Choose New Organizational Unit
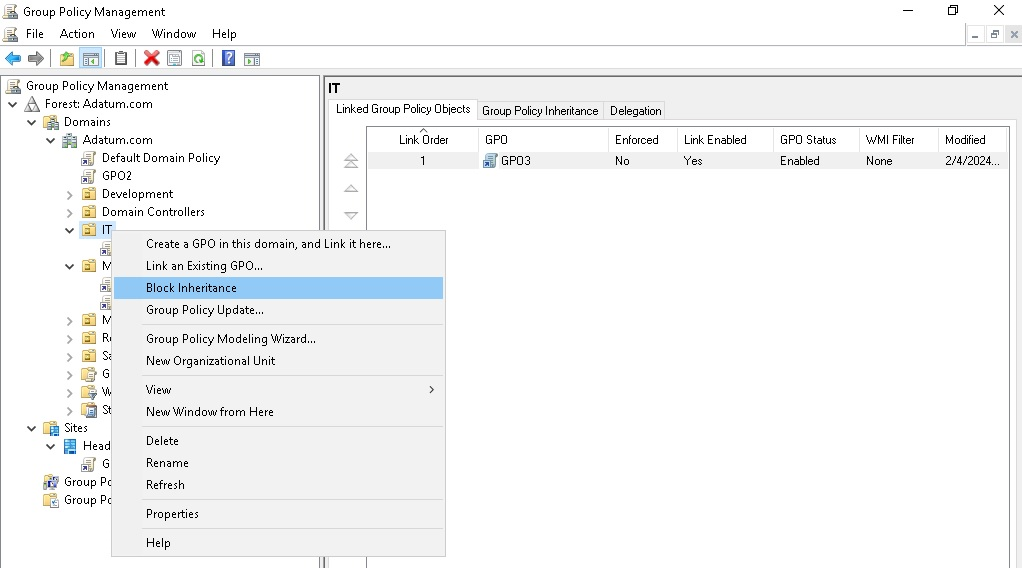 point(278,361)
